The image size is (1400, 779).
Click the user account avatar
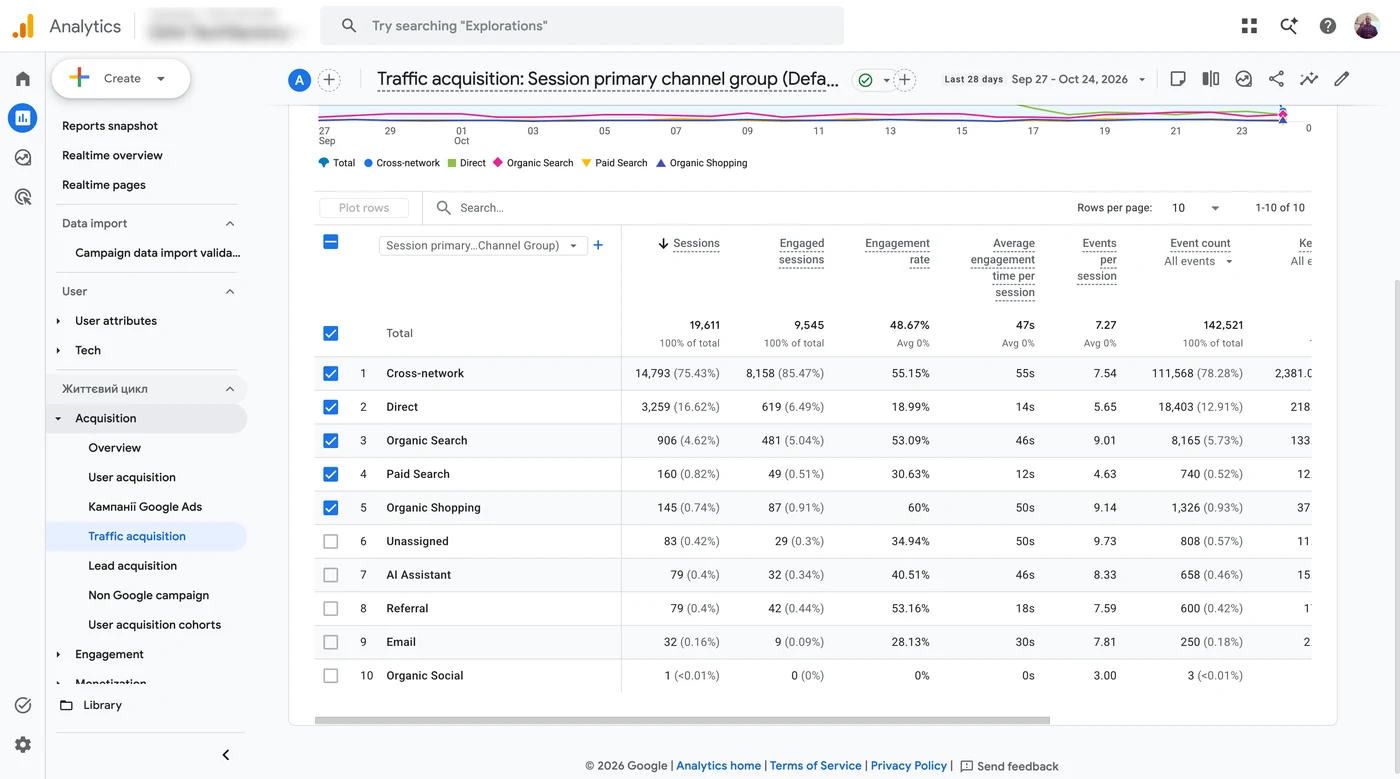(1367, 26)
